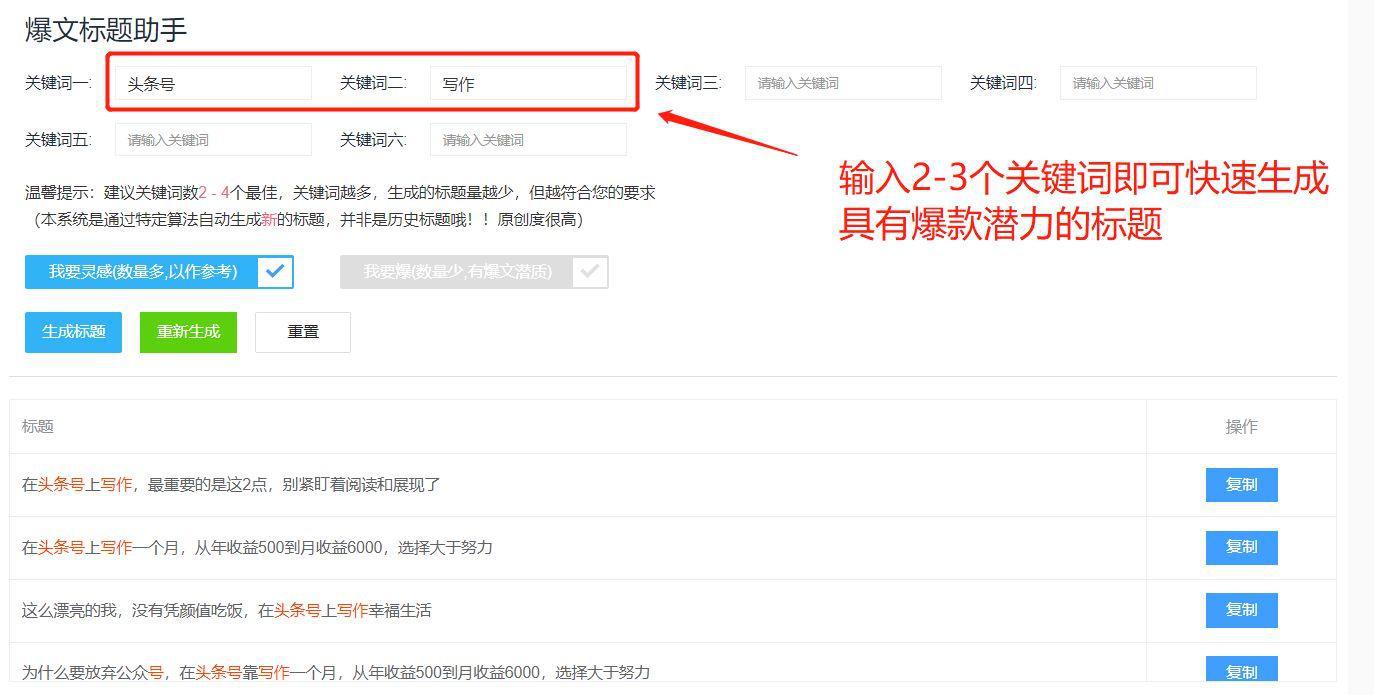Copy title starting 为什么要放弃公众号
This screenshot has width=1374, height=695.
click(x=1241, y=671)
